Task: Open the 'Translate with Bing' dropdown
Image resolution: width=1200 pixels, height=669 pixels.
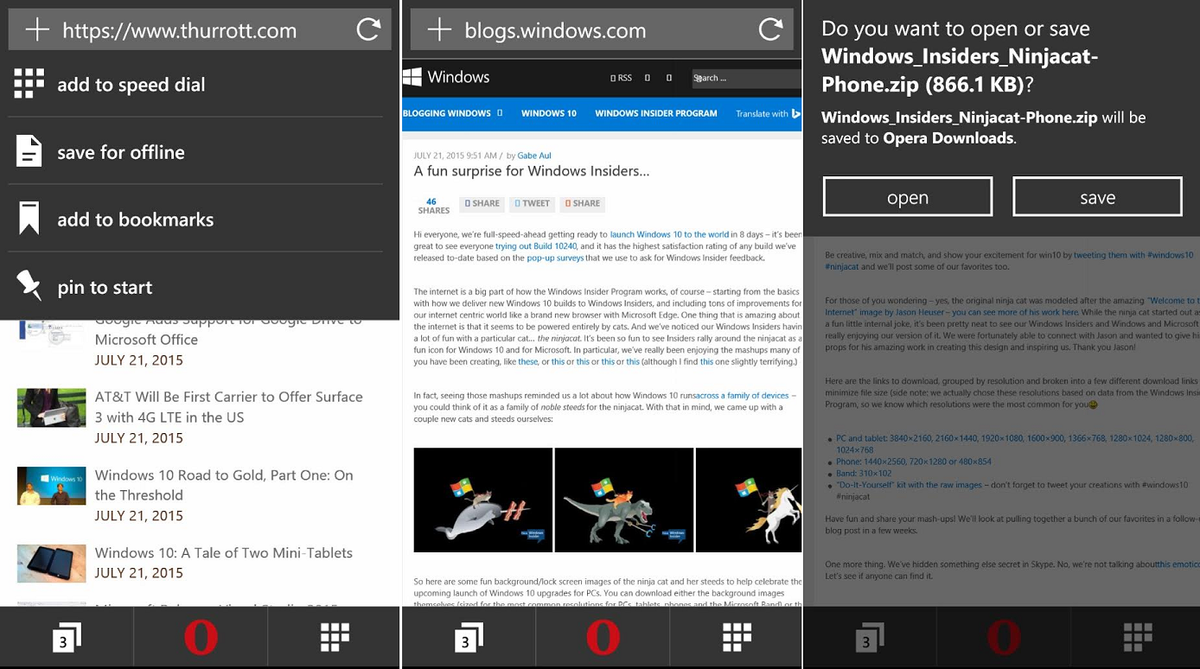Action: [763, 113]
